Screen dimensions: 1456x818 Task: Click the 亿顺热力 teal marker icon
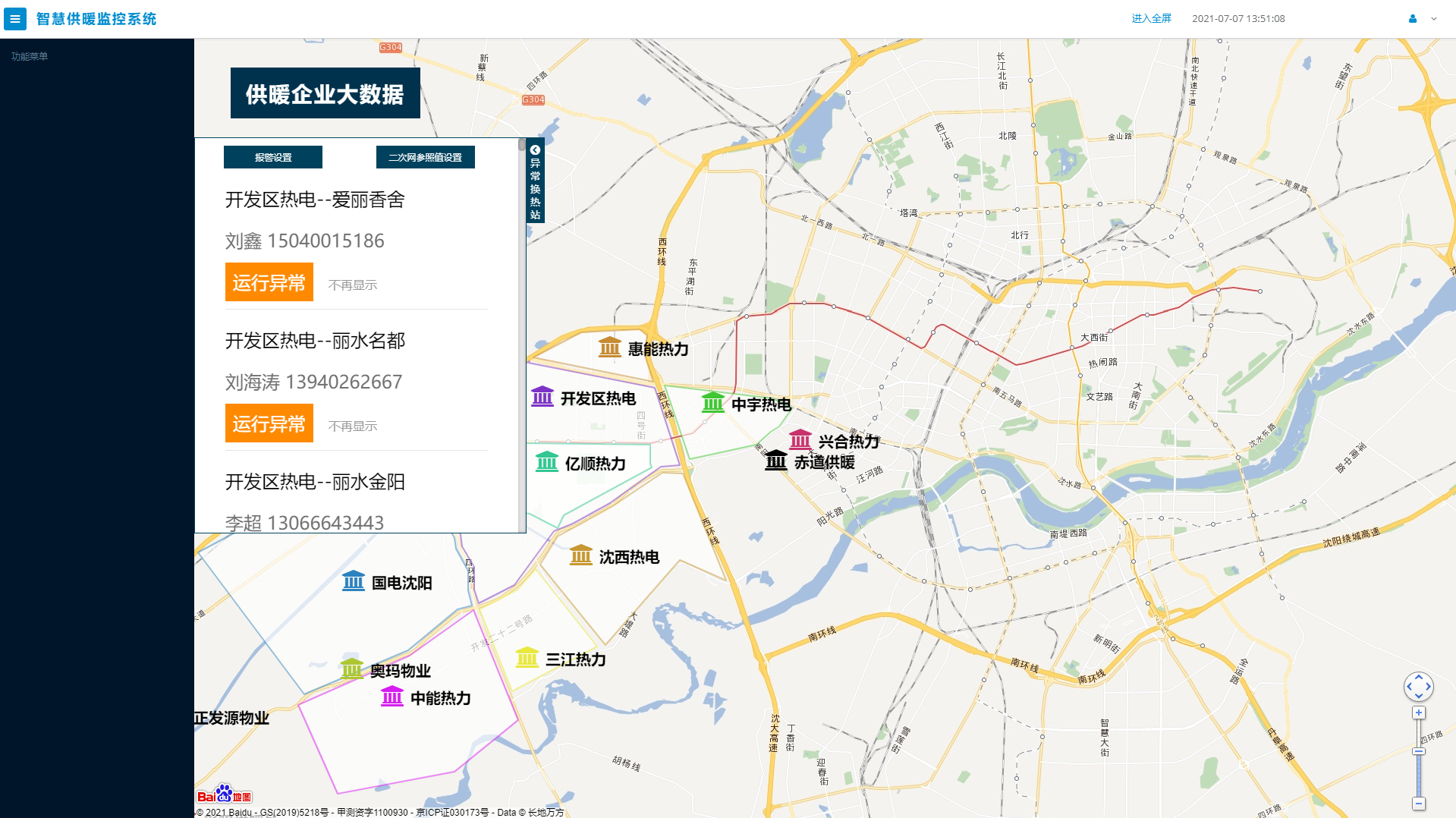click(x=546, y=462)
